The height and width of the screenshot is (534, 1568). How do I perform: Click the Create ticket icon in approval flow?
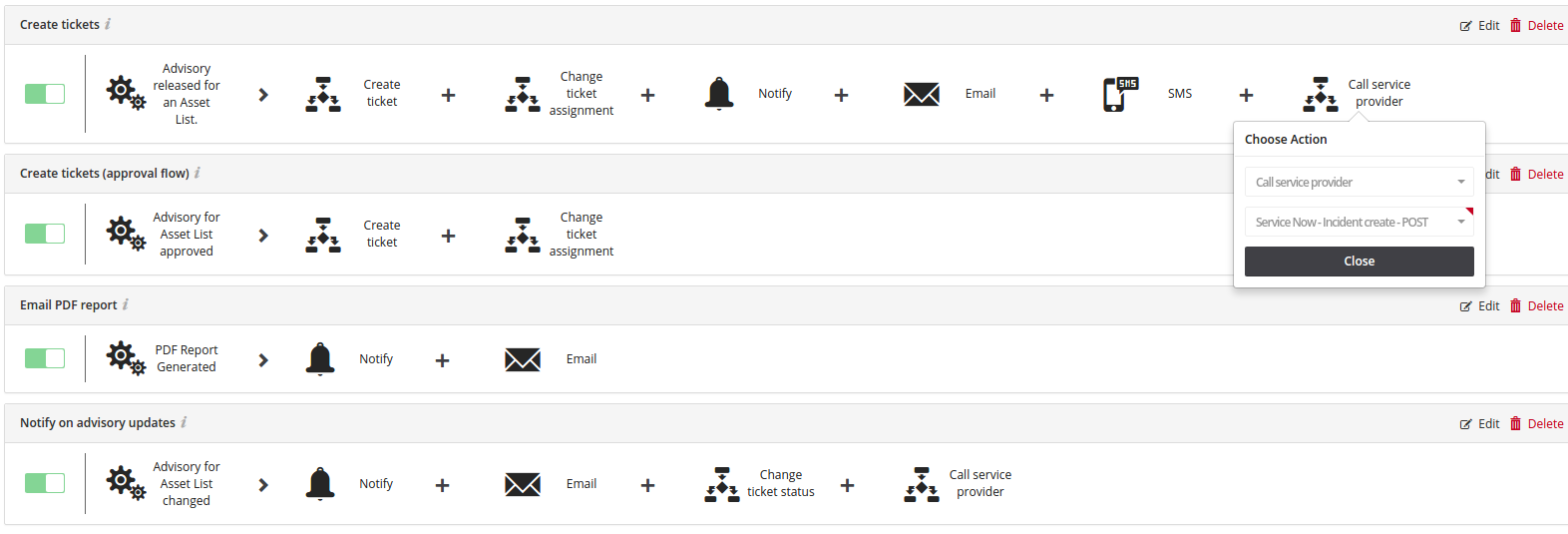tap(322, 235)
